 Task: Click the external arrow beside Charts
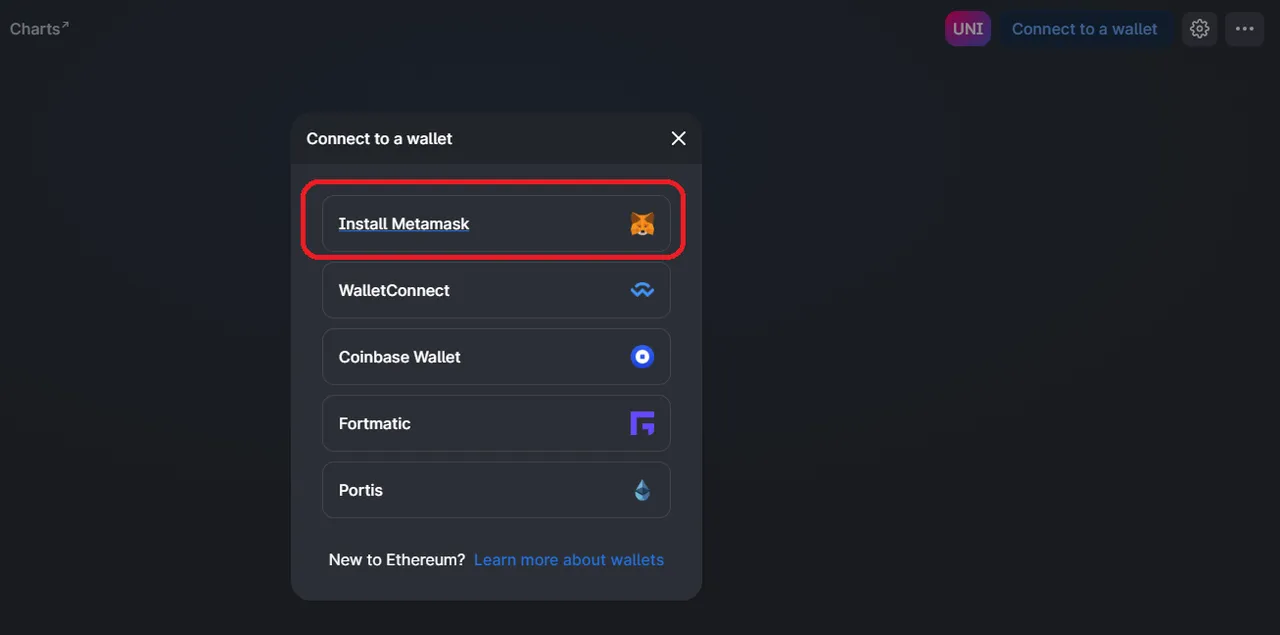tap(65, 24)
